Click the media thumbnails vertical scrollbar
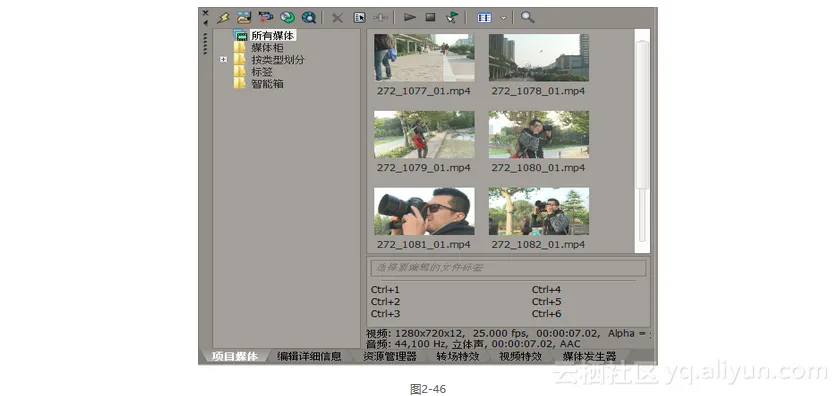The height and width of the screenshot is (396, 839). pos(642,141)
